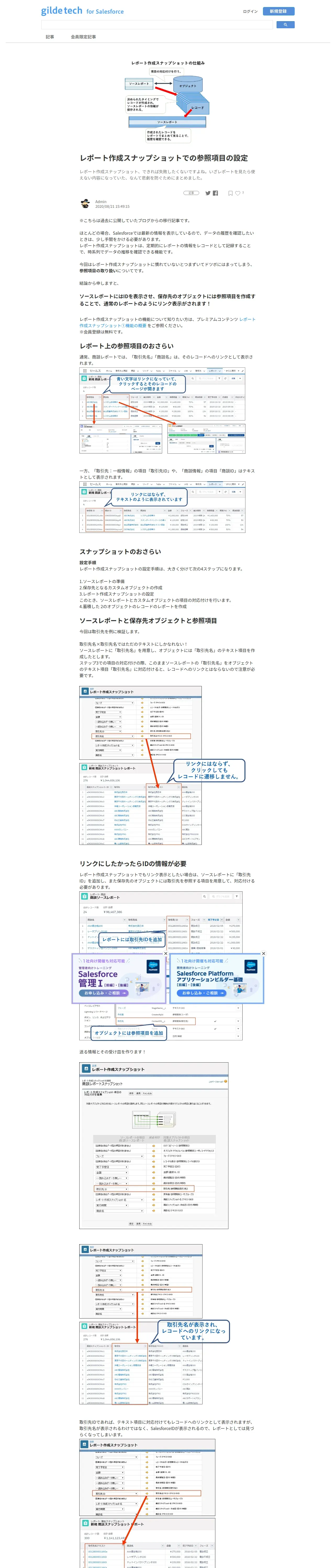Screen dimensions: 336x1568
Task: Bookmark the article with the bookmark icon
Action: pos(230,193)
